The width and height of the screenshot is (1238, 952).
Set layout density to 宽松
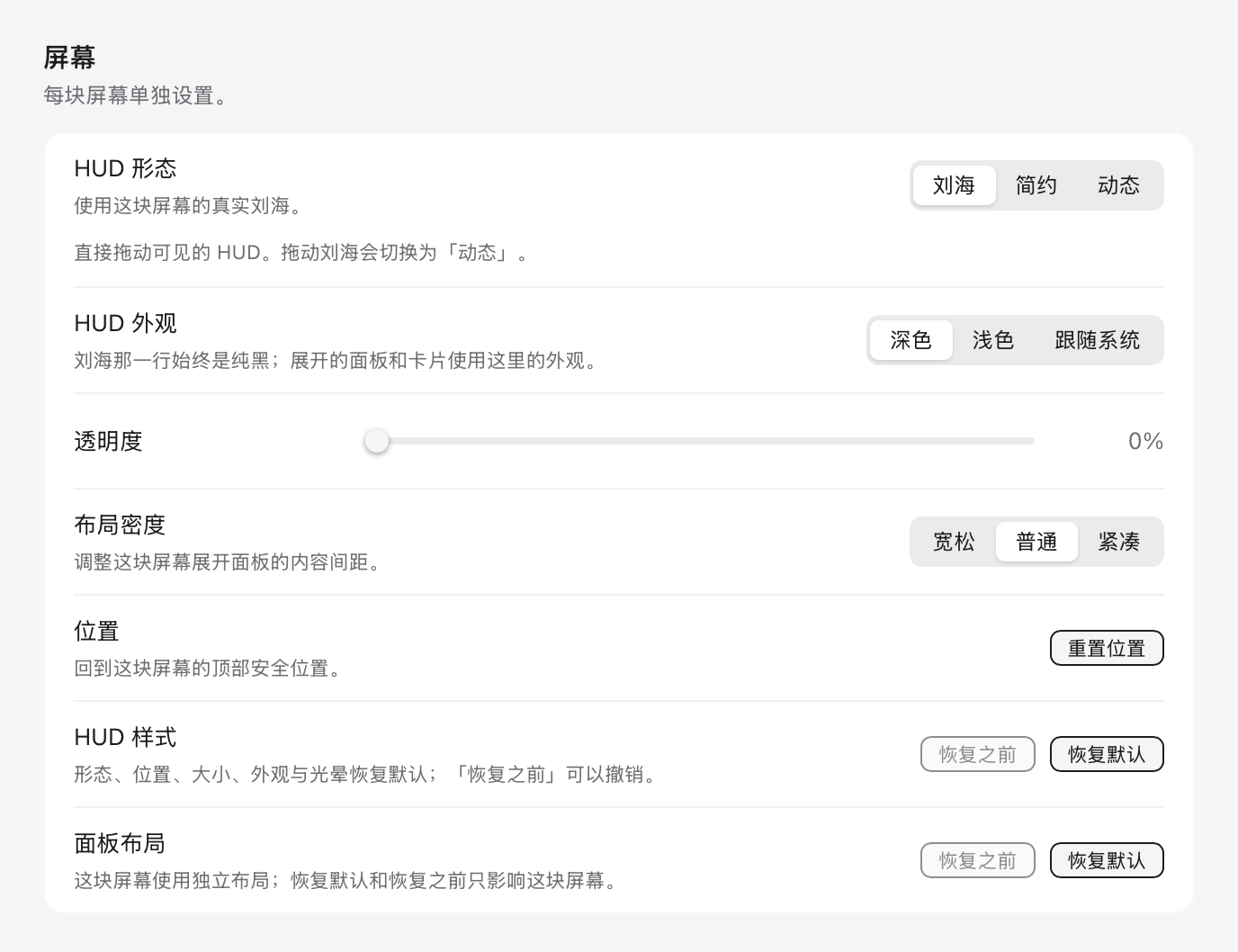point(954,542)
